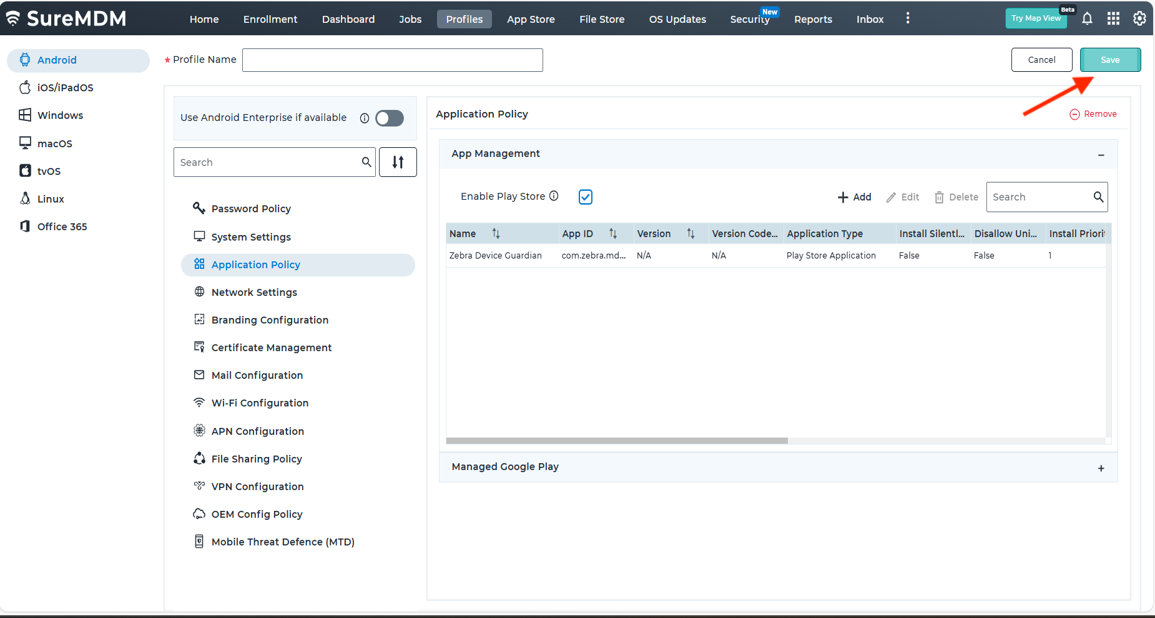Open the Reports tab
Screen dimensions: 1155x618
[813, 19]
